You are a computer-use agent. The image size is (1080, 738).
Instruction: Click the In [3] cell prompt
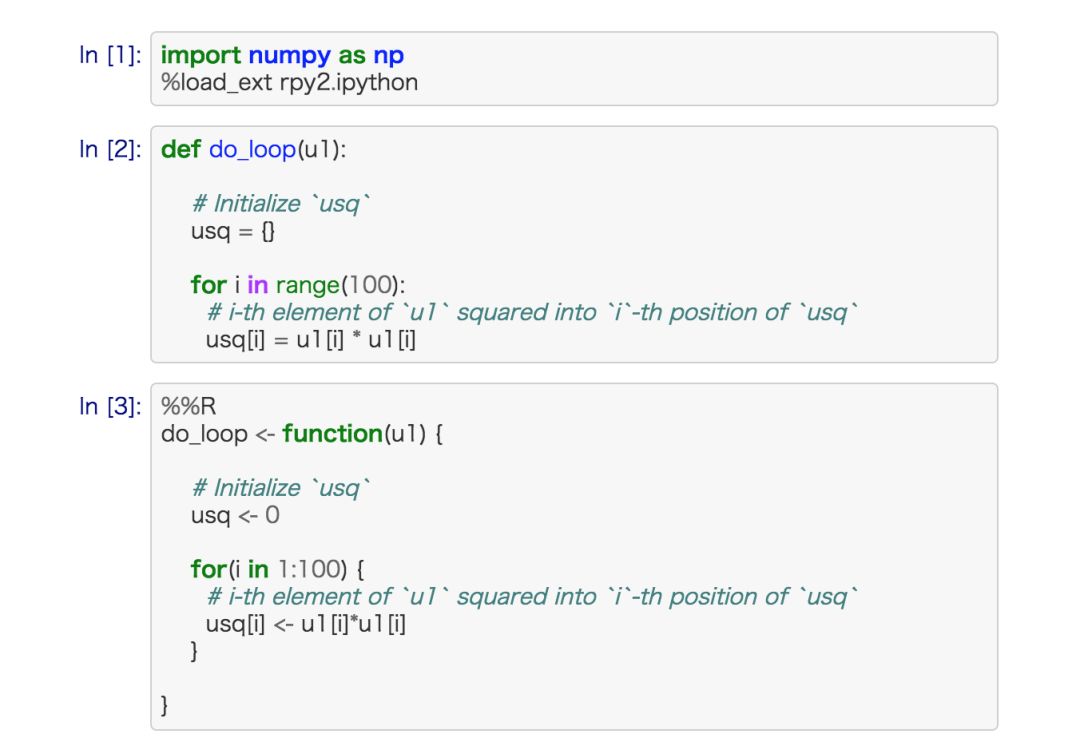tap(109, 407)
